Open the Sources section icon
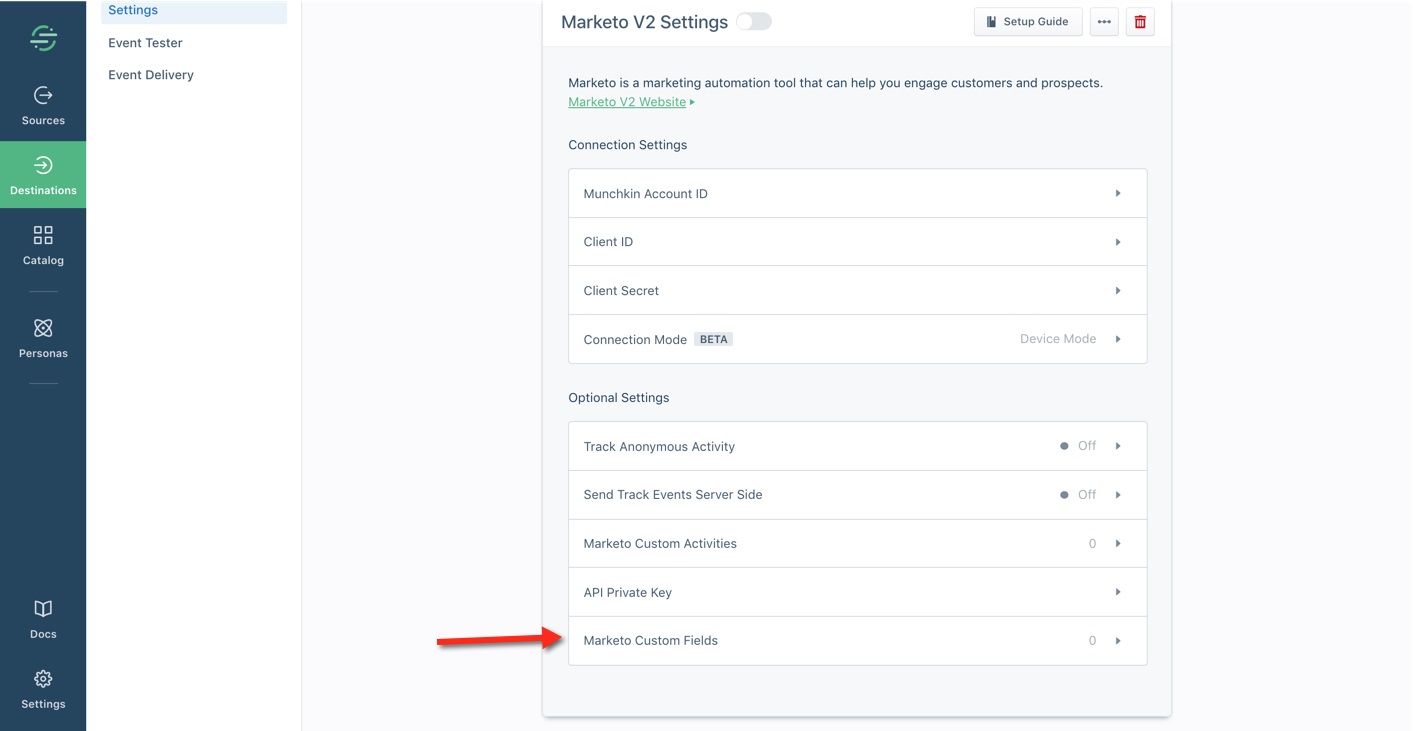This screenshot has height=731, width=1413. pos(43,95)
